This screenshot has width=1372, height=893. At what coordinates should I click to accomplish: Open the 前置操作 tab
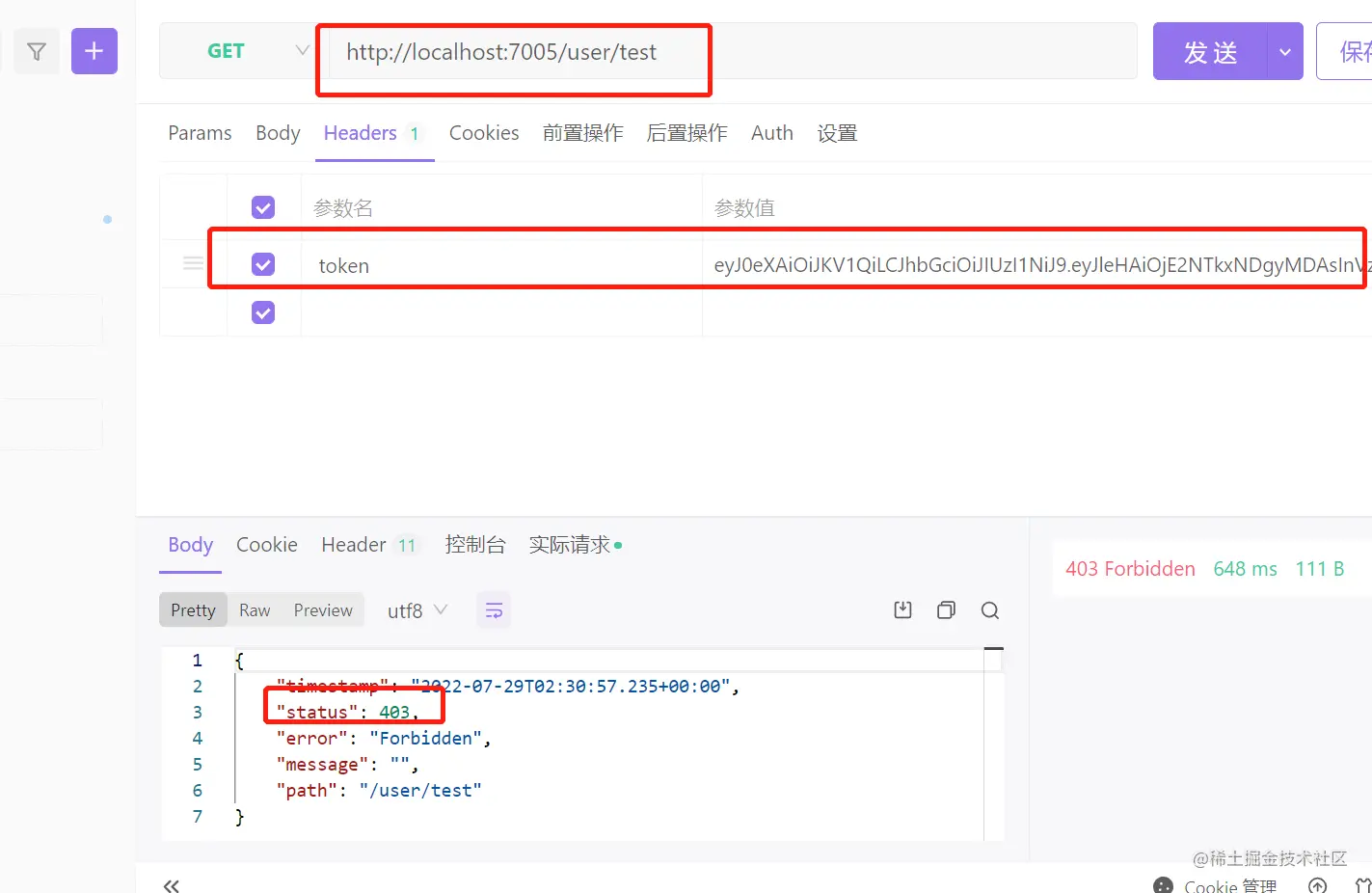click(x=582, y=133)
